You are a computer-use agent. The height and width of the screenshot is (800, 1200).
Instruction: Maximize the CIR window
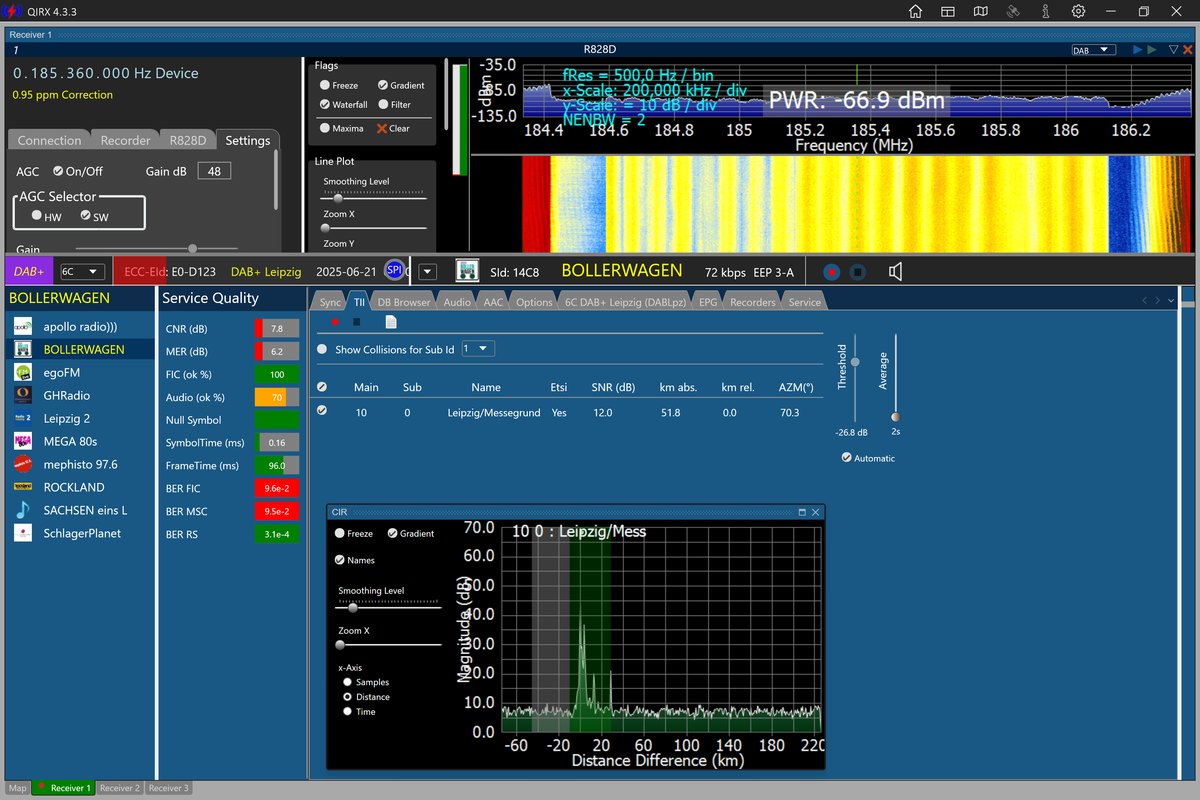point(802,512)
